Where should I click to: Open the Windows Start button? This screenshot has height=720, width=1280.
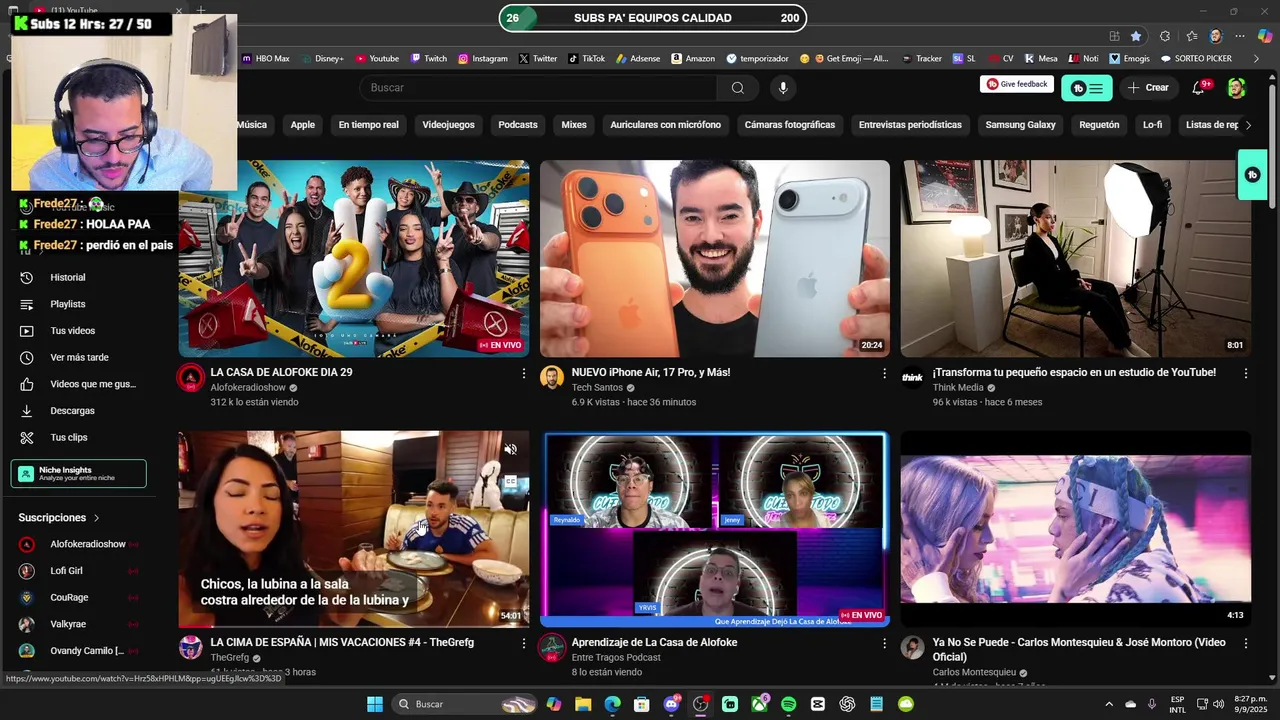click(374, 704)
